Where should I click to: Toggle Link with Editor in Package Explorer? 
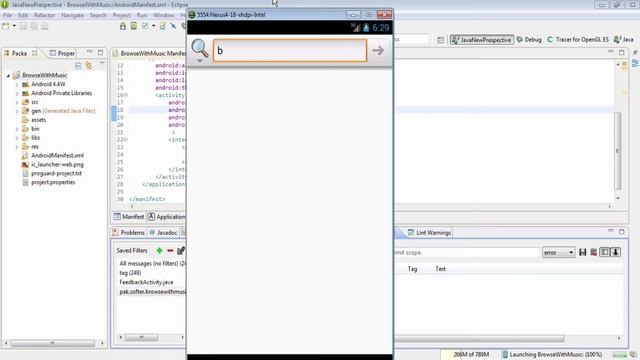point(89,65)
